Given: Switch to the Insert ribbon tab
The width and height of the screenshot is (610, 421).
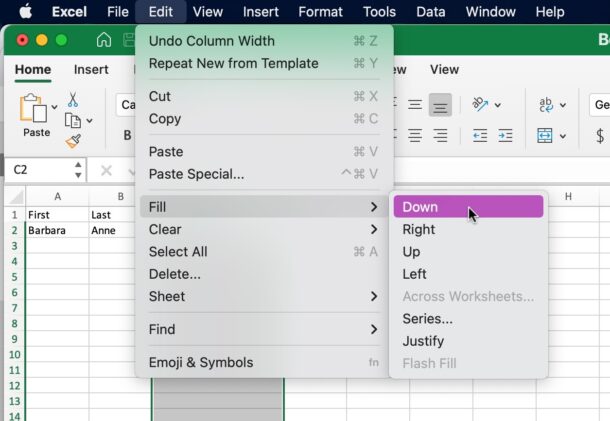Looking at the screenshot, I should pyautogui.click(x=91, y=70).
